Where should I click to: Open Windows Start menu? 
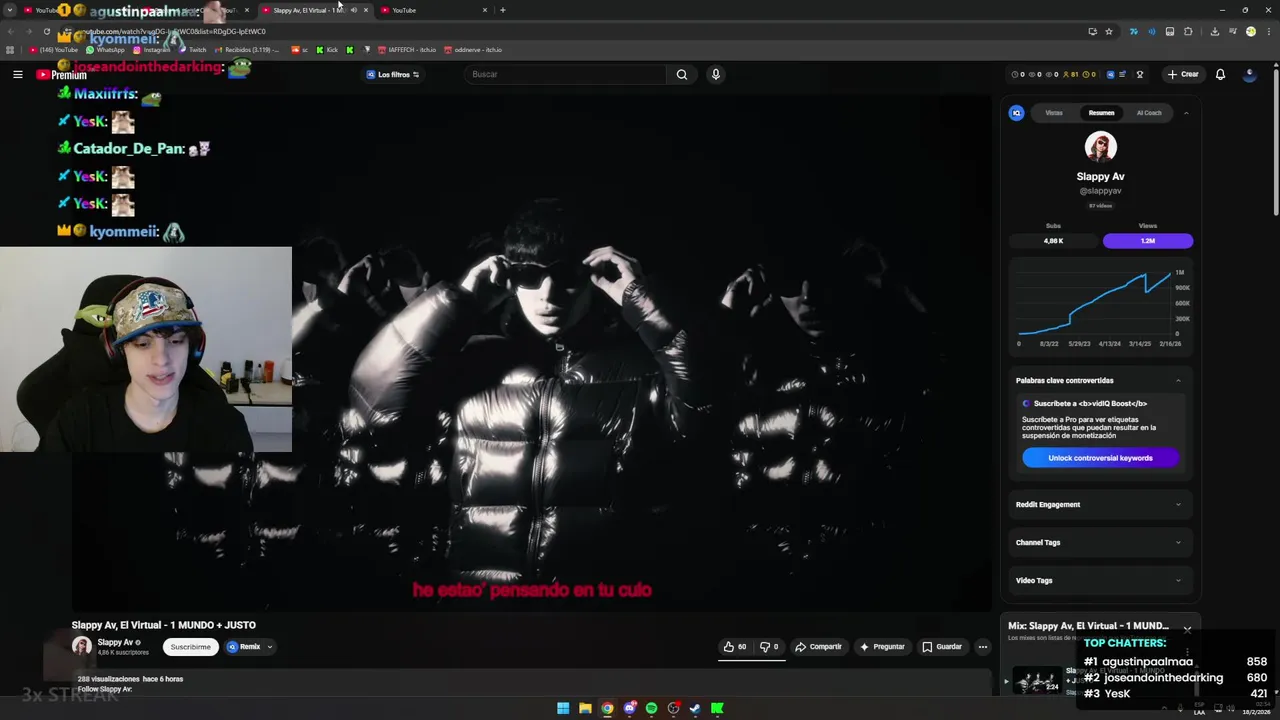pyautogui.click(x=563, y=708)
